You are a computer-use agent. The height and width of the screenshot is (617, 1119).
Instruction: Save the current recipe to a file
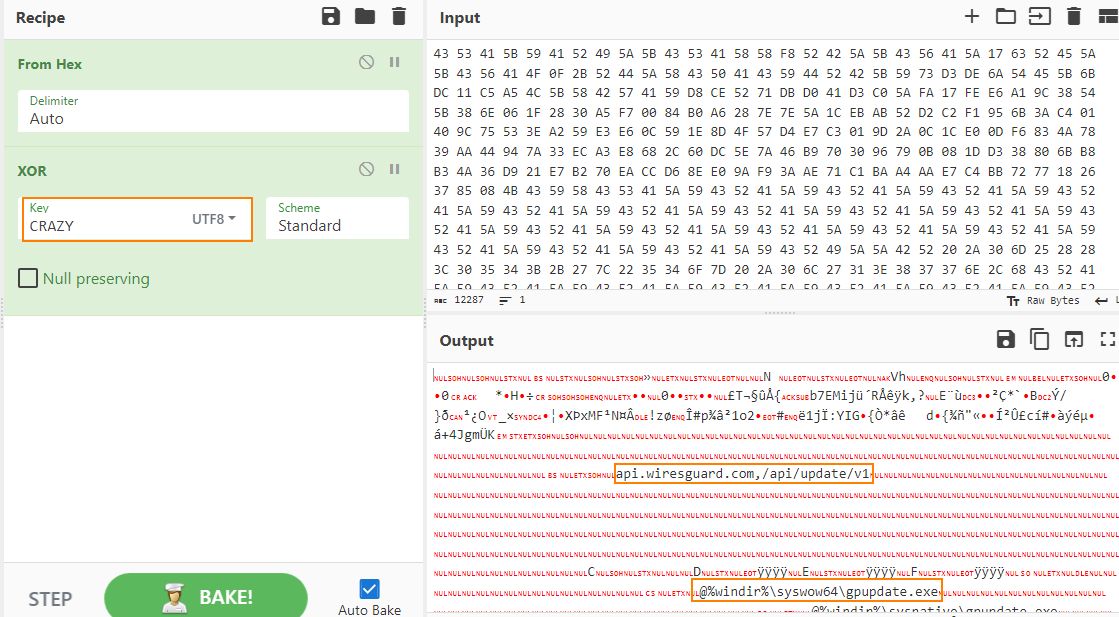coord(331,17)
